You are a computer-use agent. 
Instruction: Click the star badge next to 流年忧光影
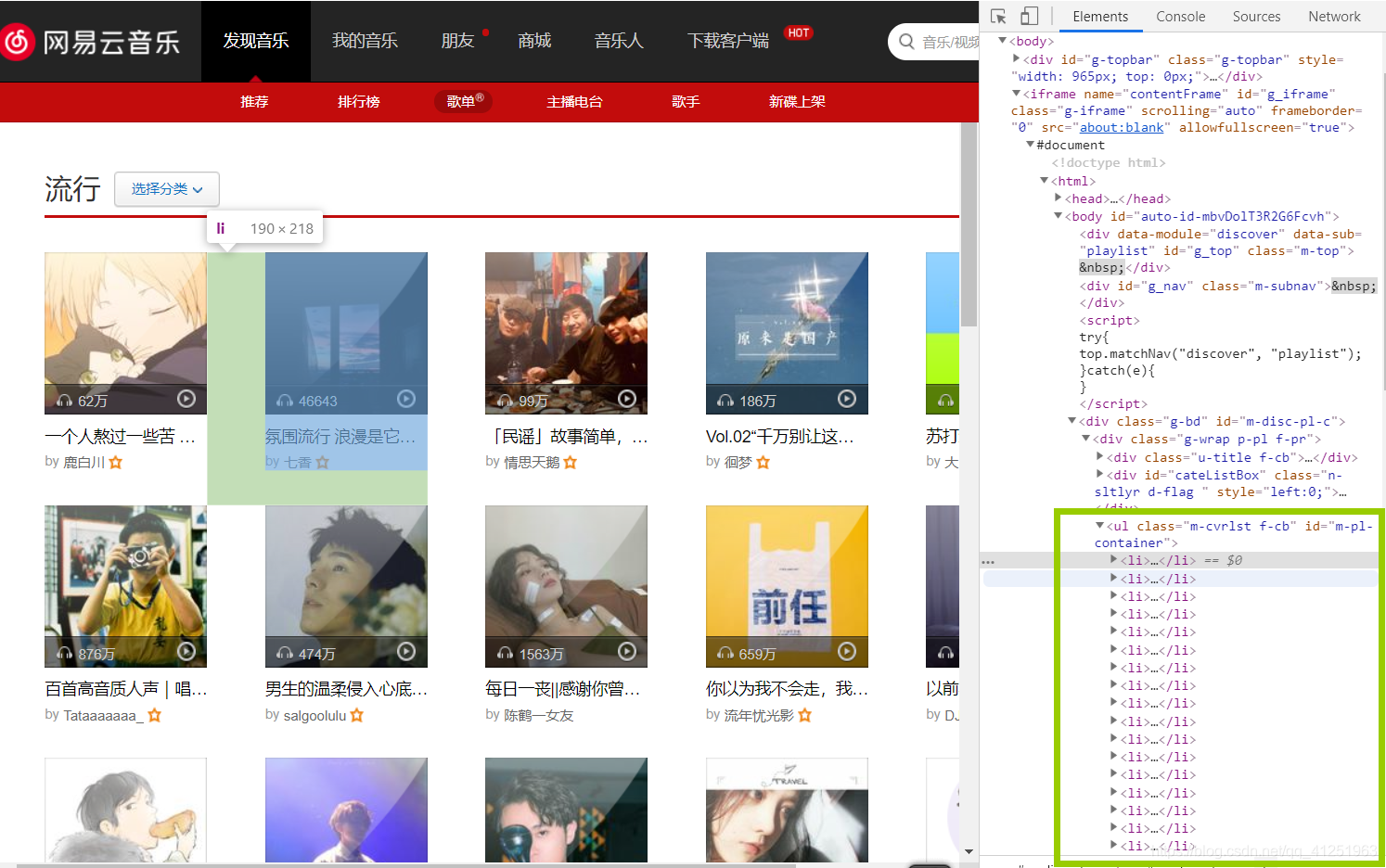pos(805,715)
